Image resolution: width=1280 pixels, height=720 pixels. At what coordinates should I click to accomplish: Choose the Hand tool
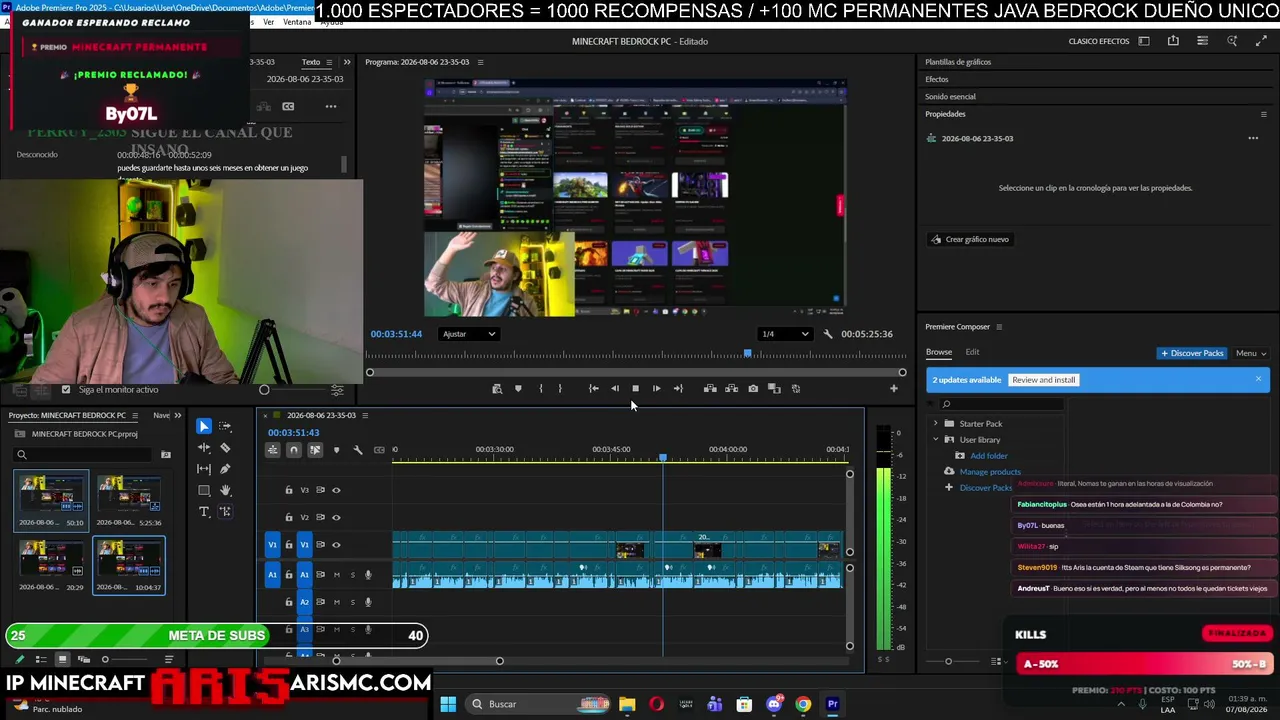(x=225, y=490)
